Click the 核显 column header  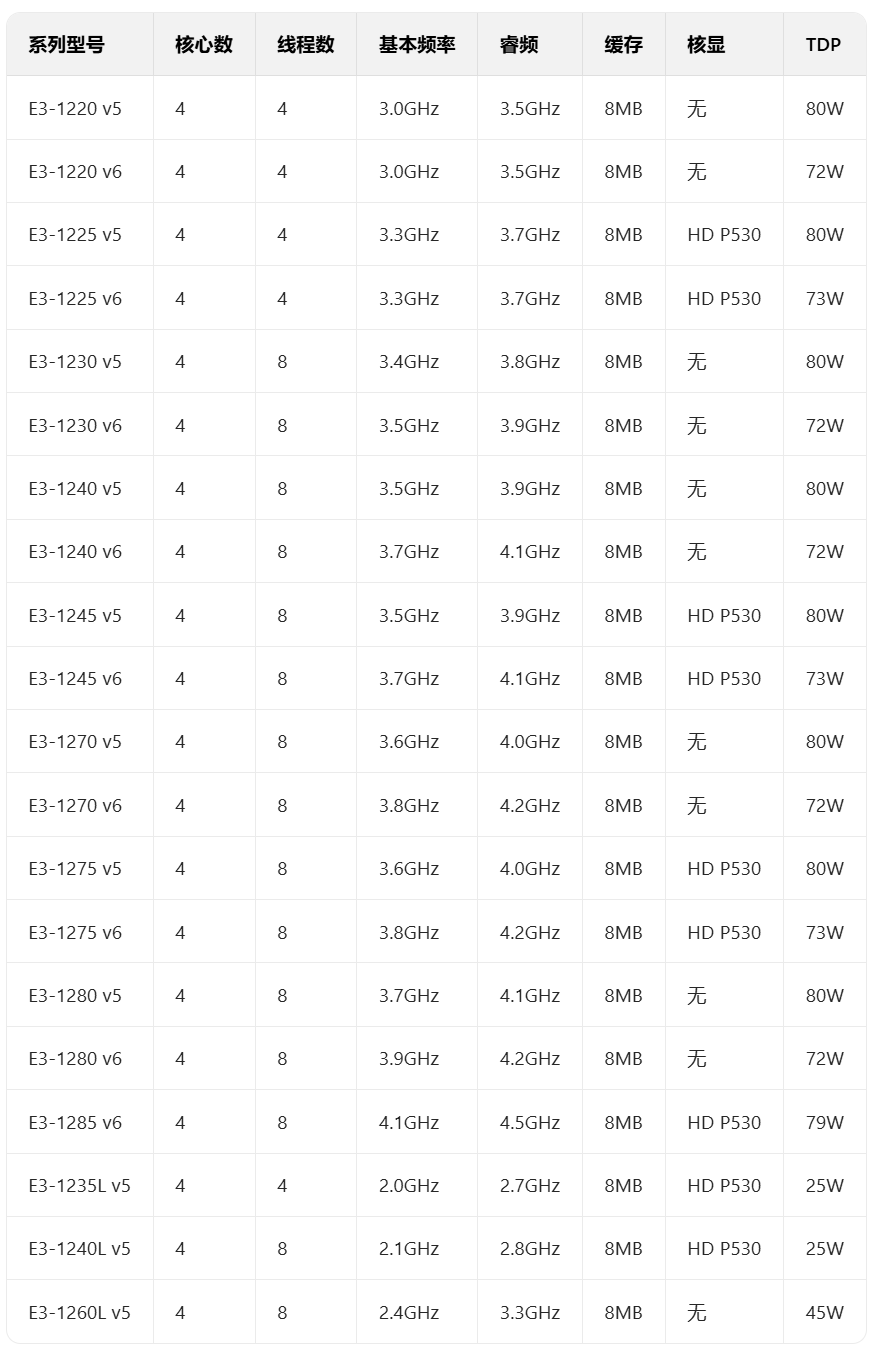pos(706,44)
